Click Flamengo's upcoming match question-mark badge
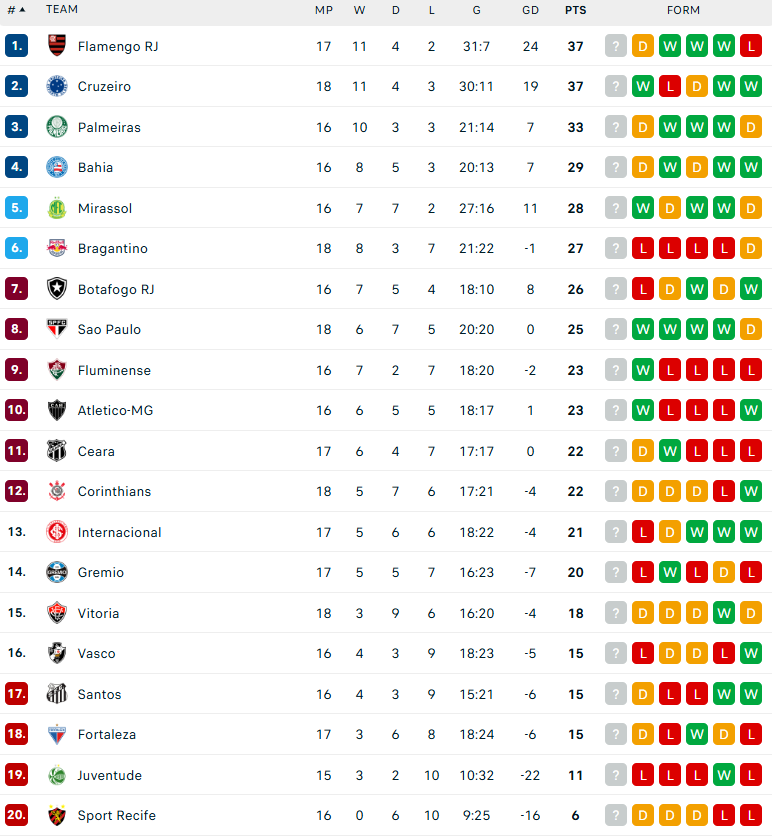This screenshot has width=772, height=836. coord(616,46)
